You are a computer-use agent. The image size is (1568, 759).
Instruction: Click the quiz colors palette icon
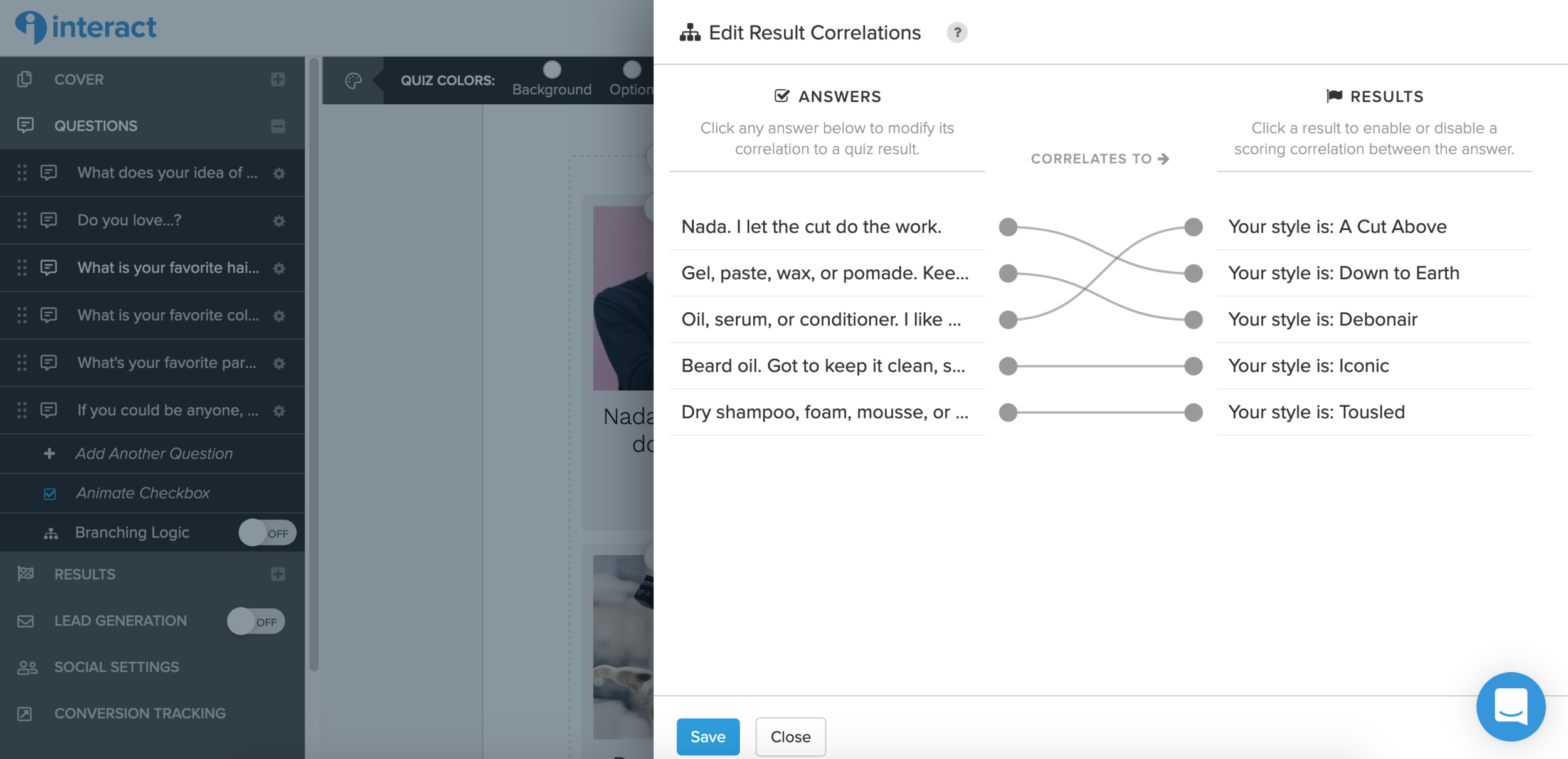[x=353, y=80]
